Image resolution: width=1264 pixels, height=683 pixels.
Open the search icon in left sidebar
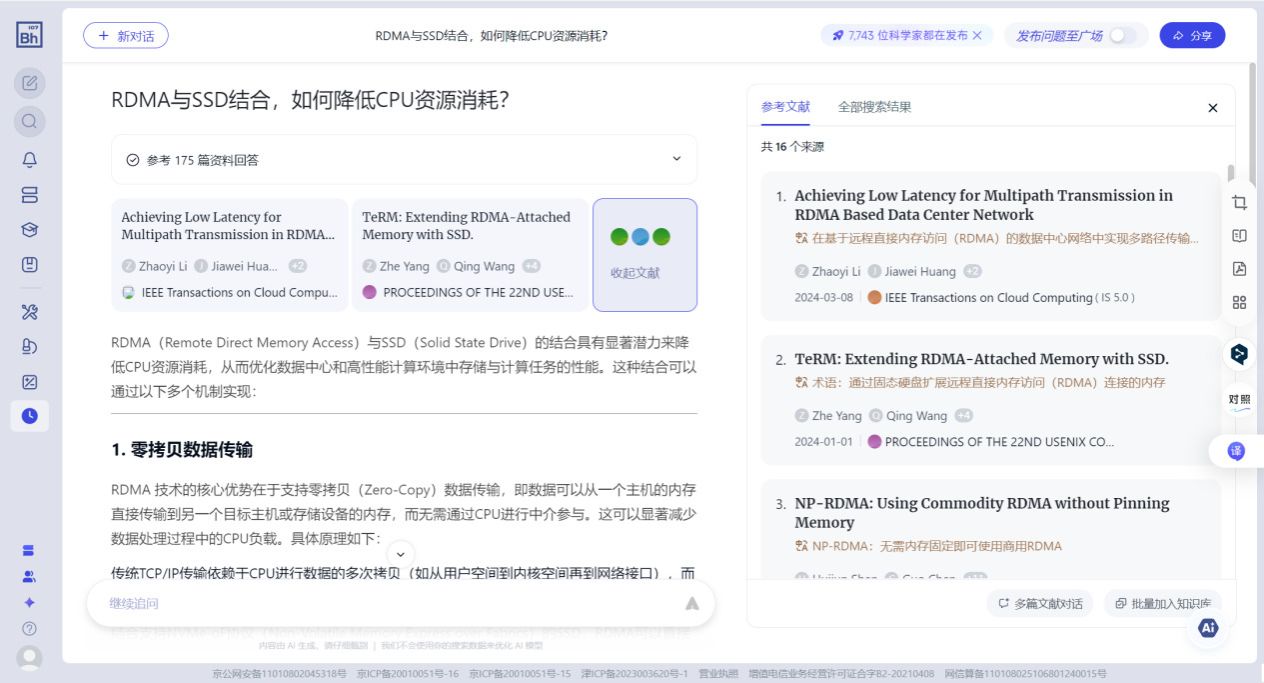pyautogui.click(x=30, y=122)
